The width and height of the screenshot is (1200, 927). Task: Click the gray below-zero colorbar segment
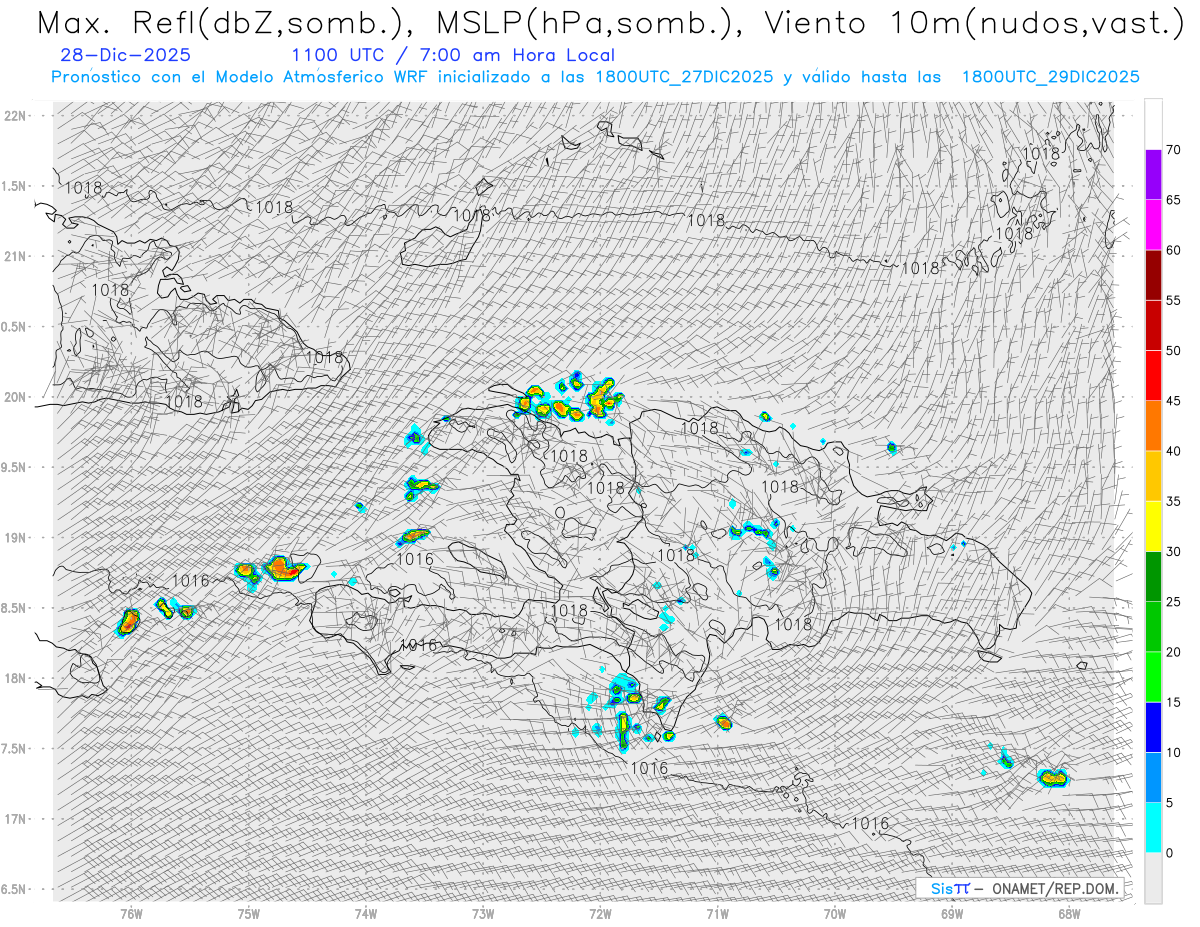[1153, 878]
